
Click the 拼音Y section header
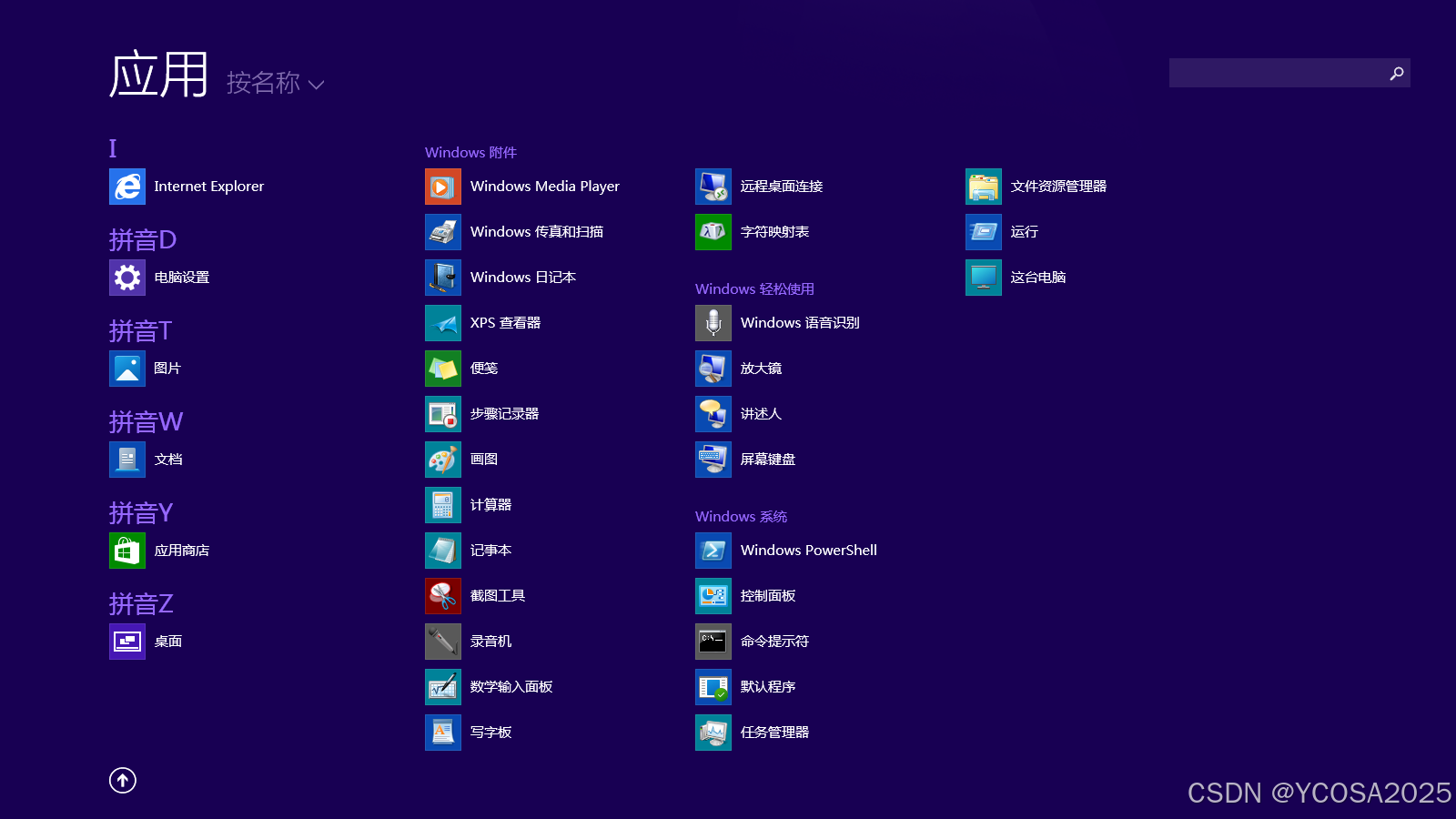pyautogui.click(x=141, y=512)
